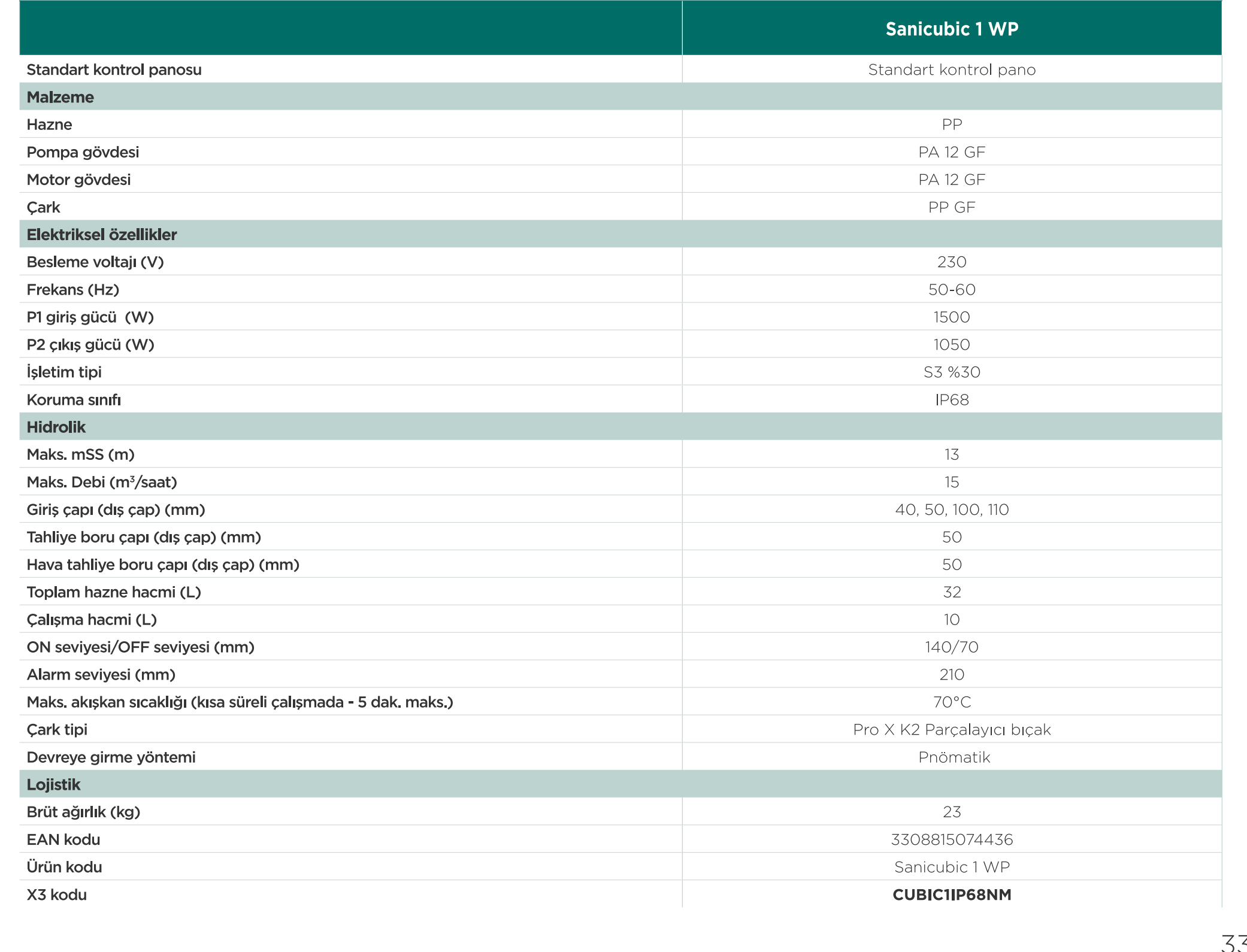The image size is (1247, 952).
Task: Select the 'Maks. mSS (m)' label
Action: tap(80, 454)
